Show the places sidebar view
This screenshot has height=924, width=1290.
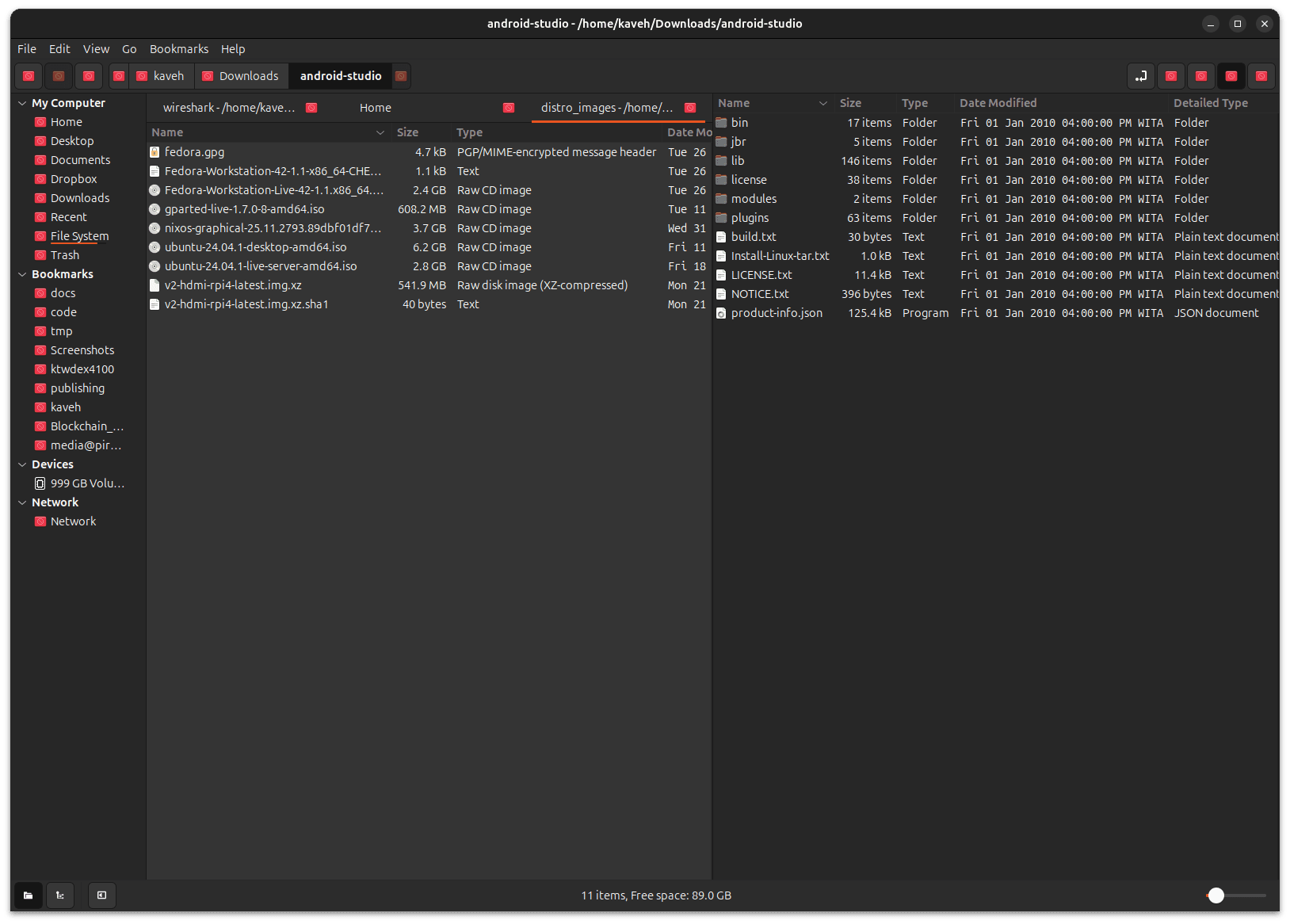coord(29,895)
